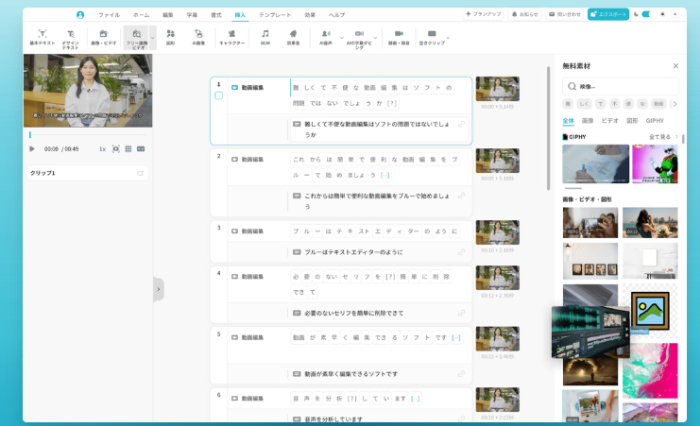Select the green character GIPHY thumbnail

pos(655,163)
